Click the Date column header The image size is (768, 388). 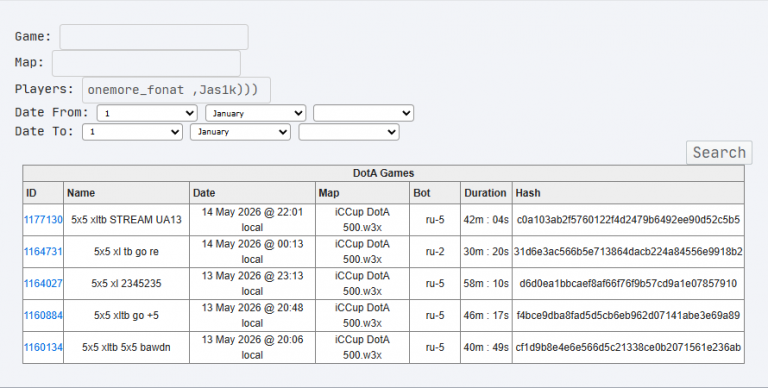point(252,193)
